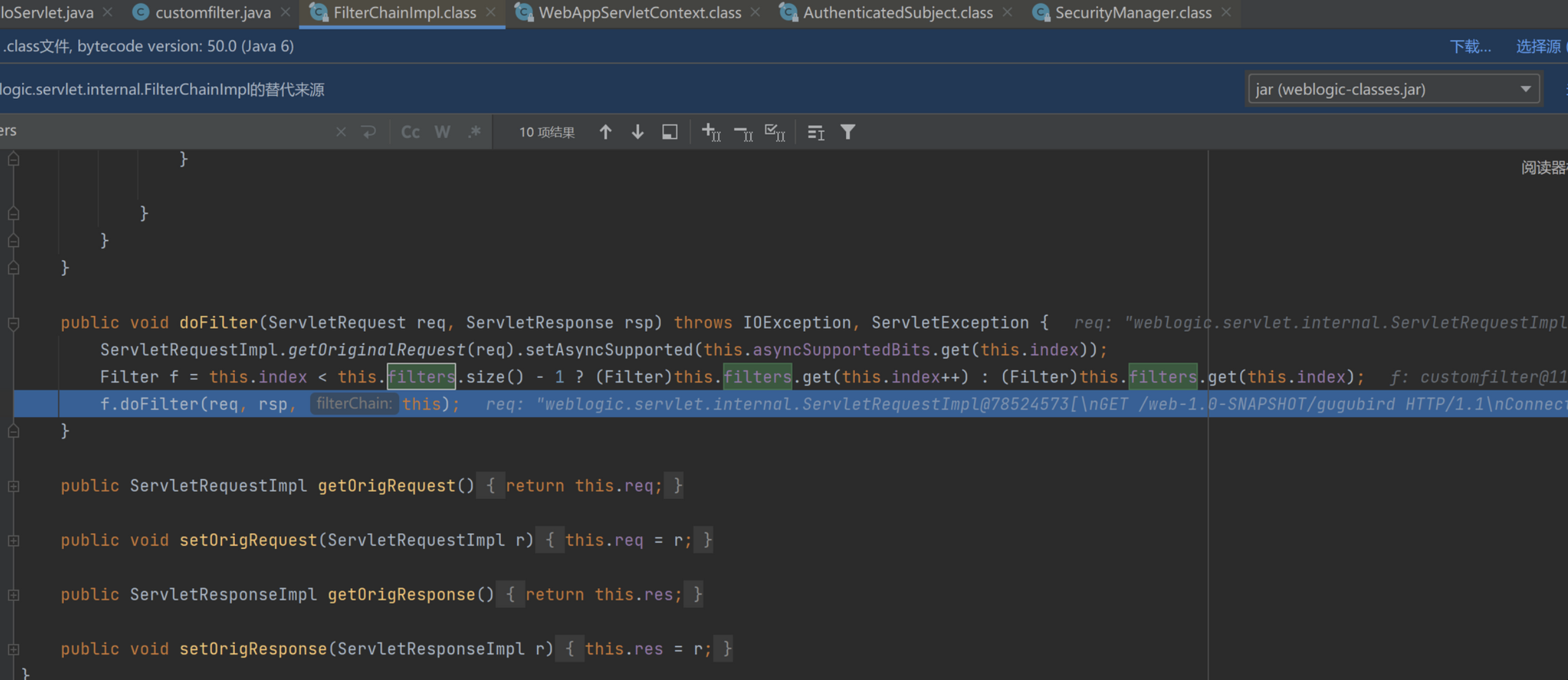
Task: Enable Regex search option
Action: [x=474, y=132]
